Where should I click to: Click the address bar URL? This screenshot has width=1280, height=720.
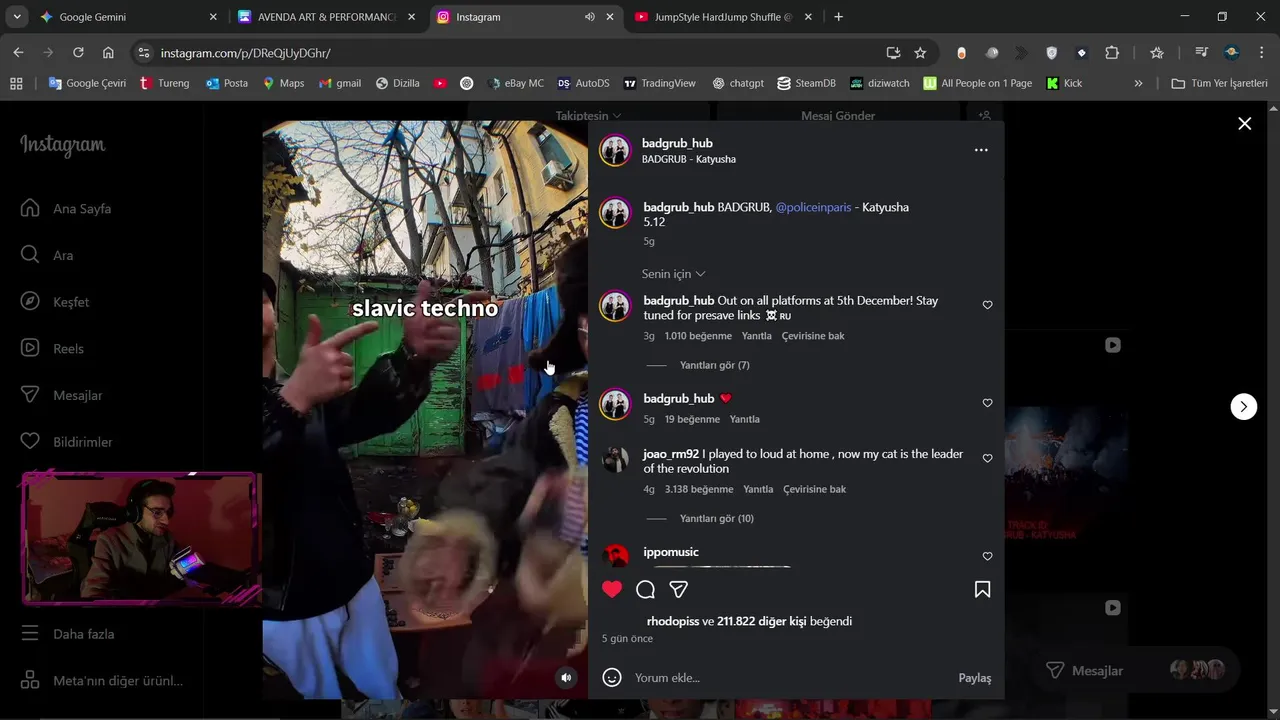[x=245, y=53]
